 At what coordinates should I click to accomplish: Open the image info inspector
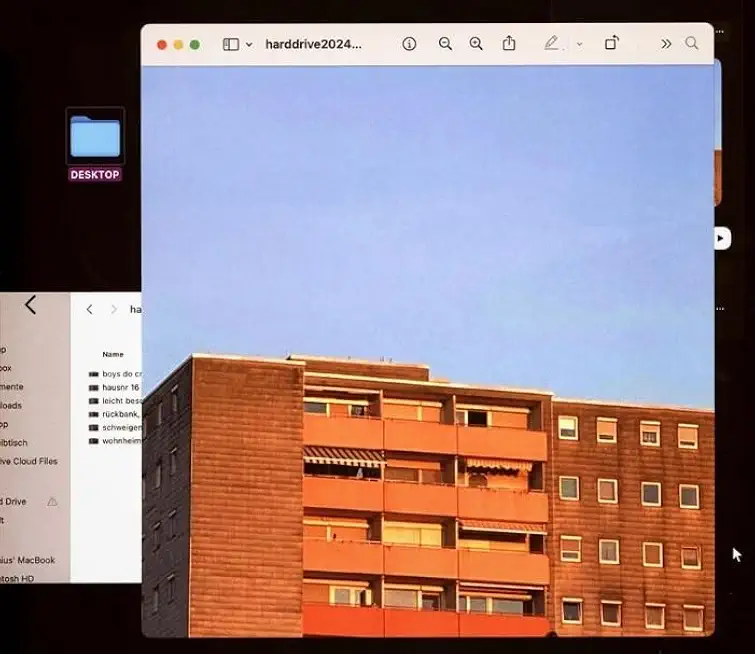tap(409, 44)
